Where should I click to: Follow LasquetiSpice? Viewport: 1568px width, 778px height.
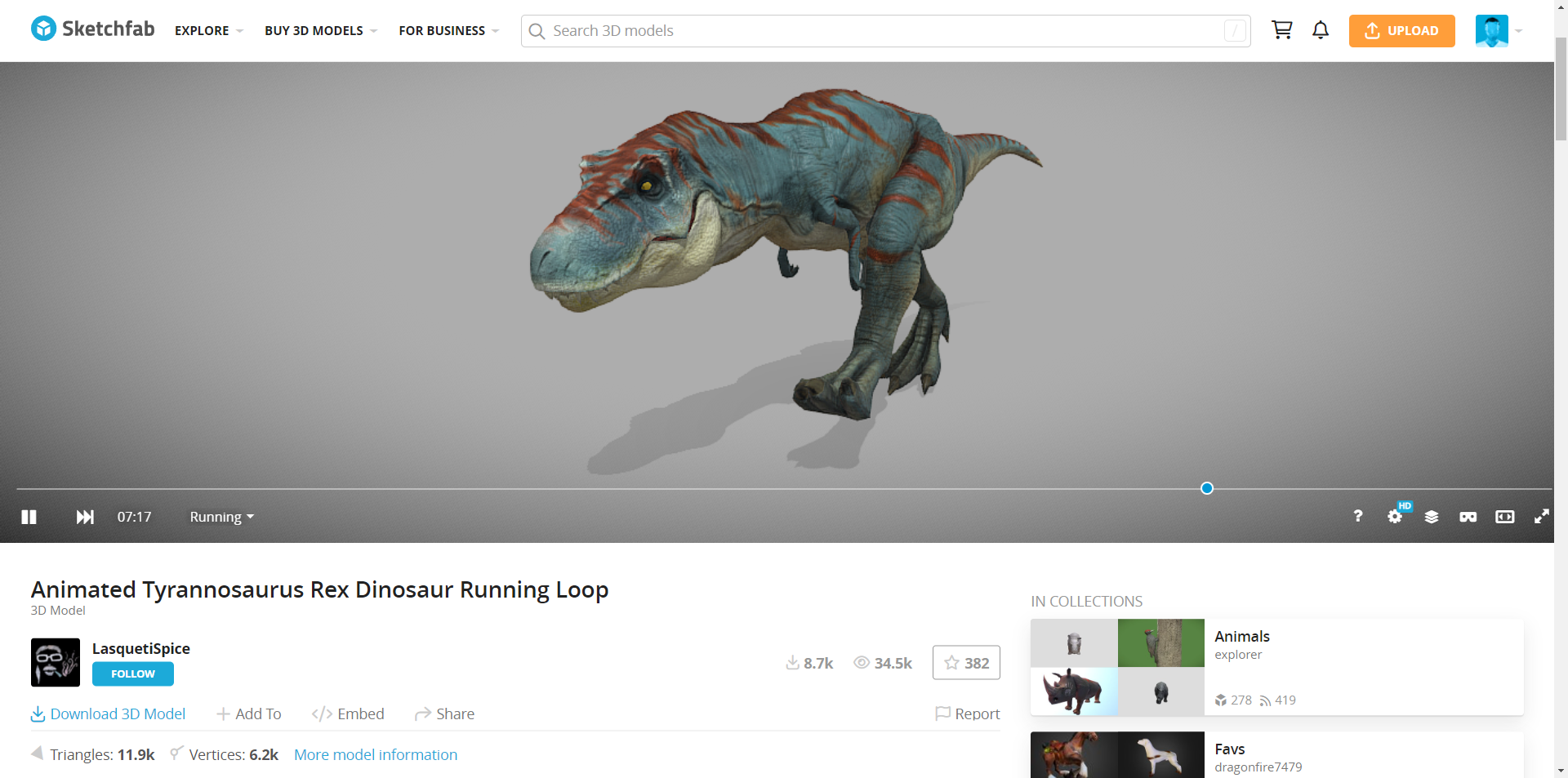(133, 674)
